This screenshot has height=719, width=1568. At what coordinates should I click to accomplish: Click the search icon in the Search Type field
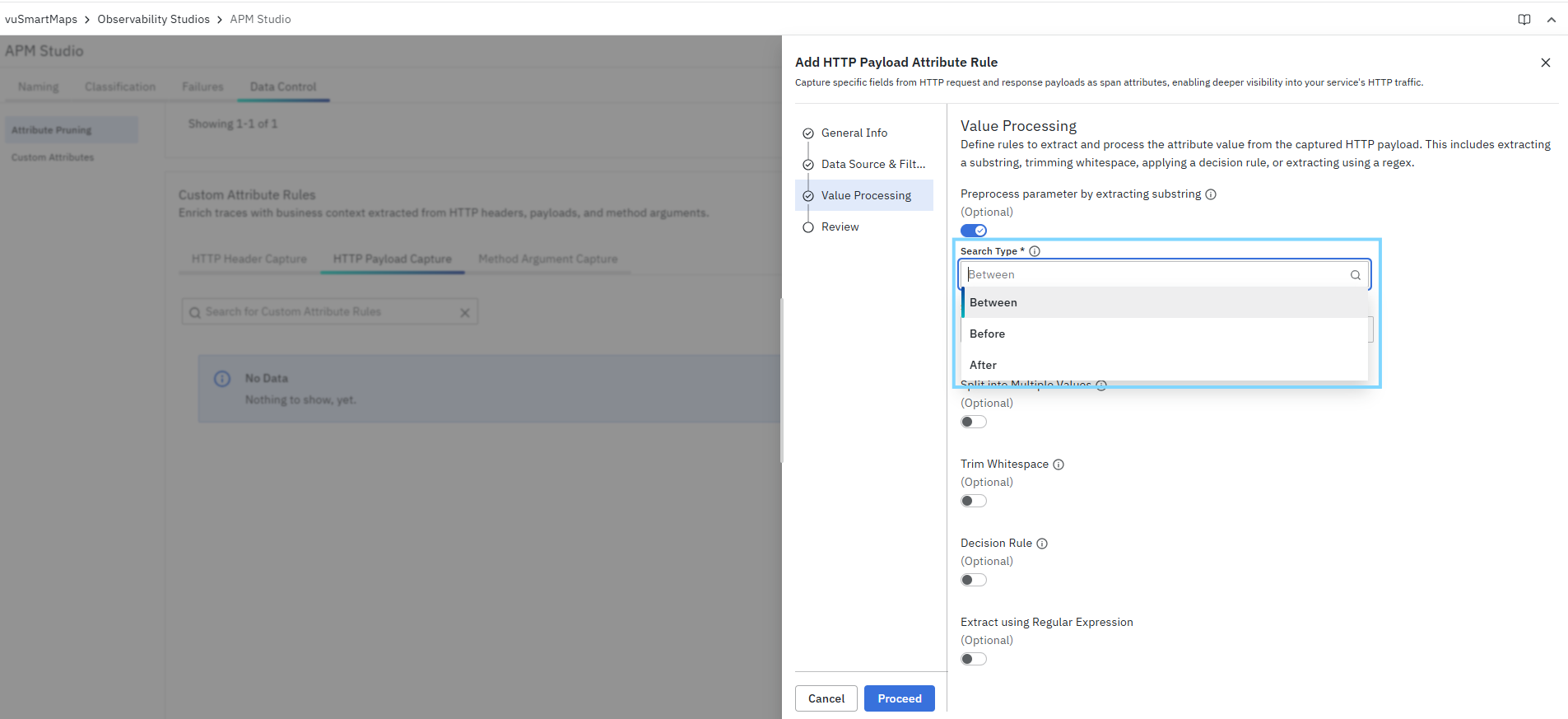(x=1355, y=275)
